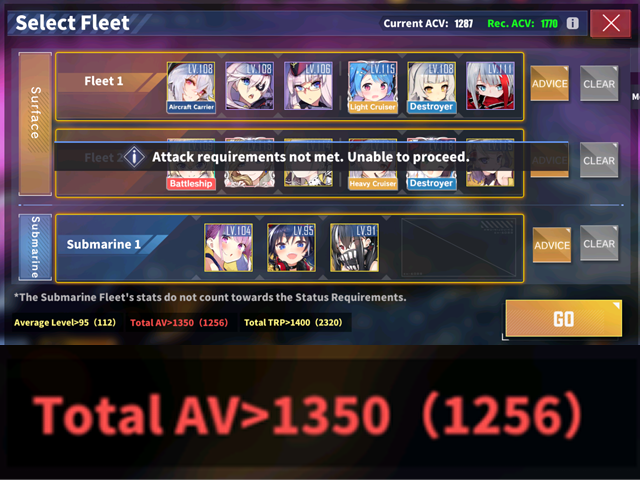640x480 pixels.
Task: Close the Select Fleet window
Action: [611, 23]
